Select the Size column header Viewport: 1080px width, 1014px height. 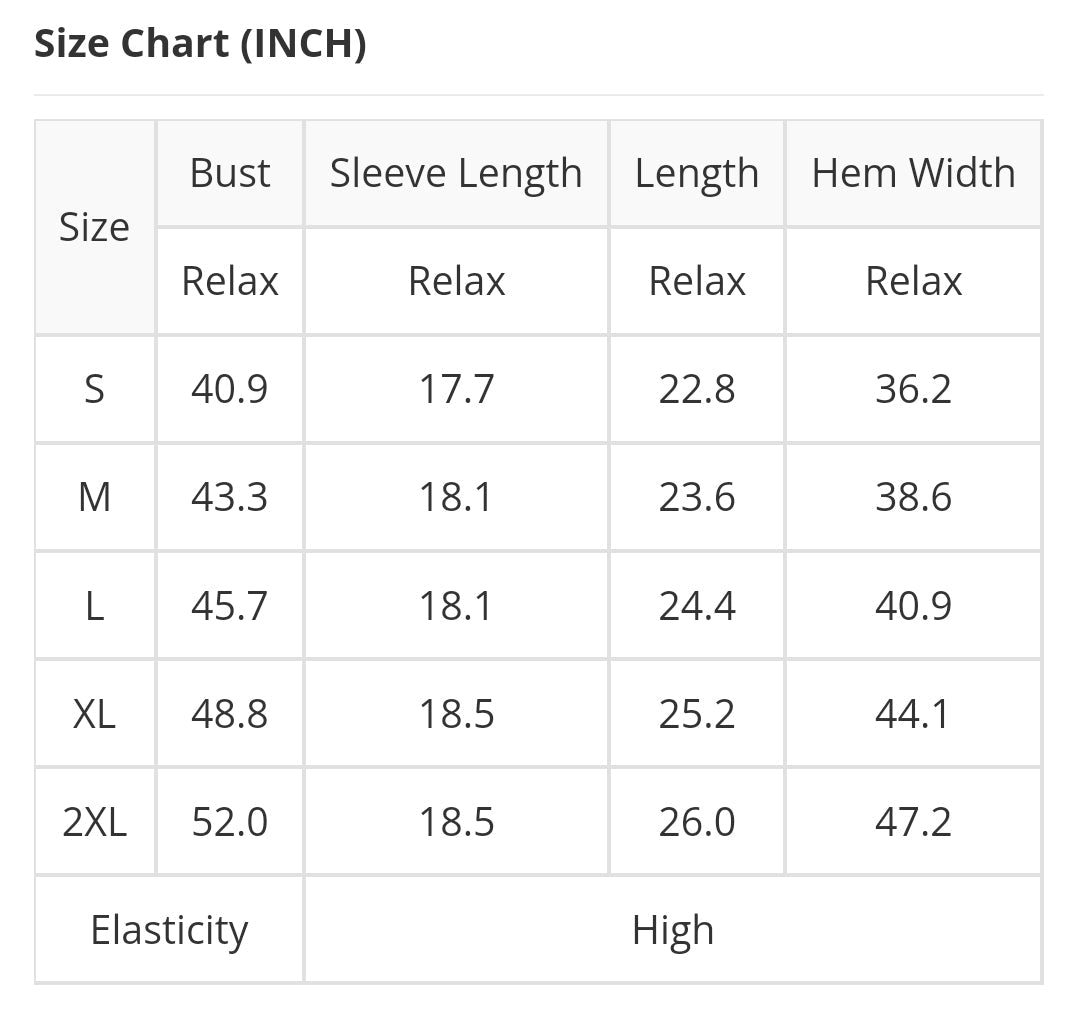click(94, 227)
